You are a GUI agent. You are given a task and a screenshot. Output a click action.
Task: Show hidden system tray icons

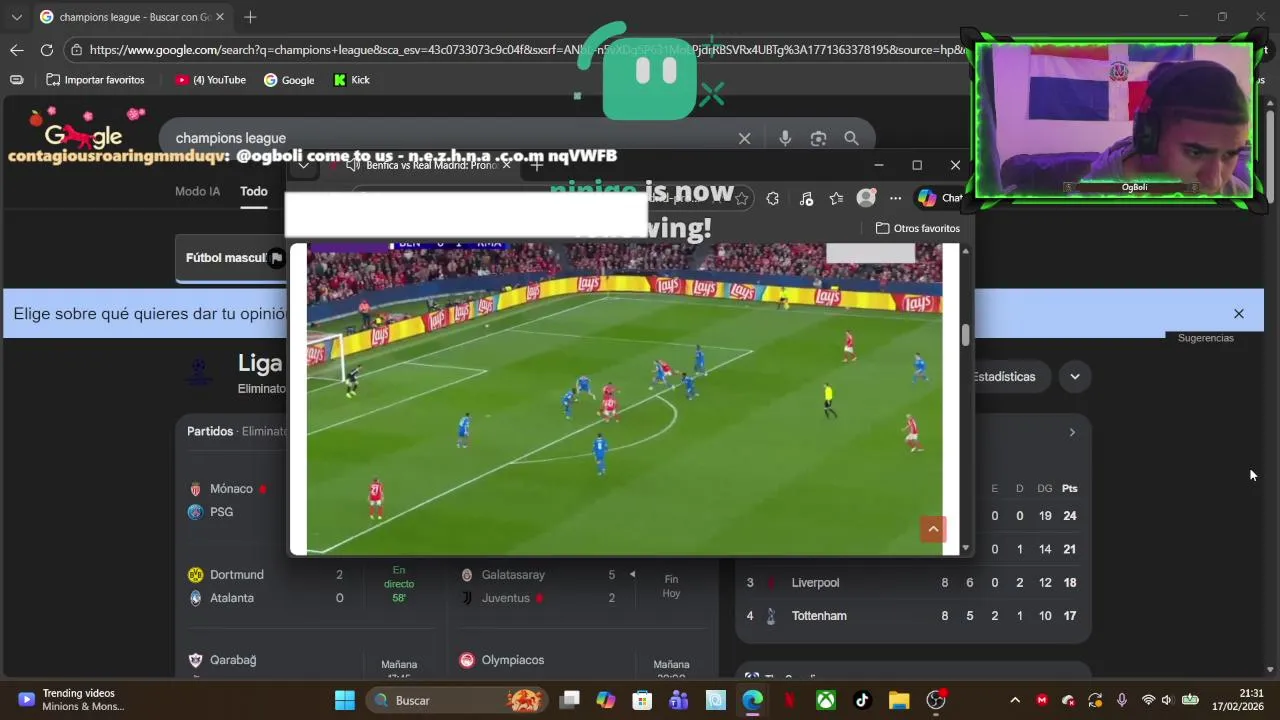[1015, 700]
